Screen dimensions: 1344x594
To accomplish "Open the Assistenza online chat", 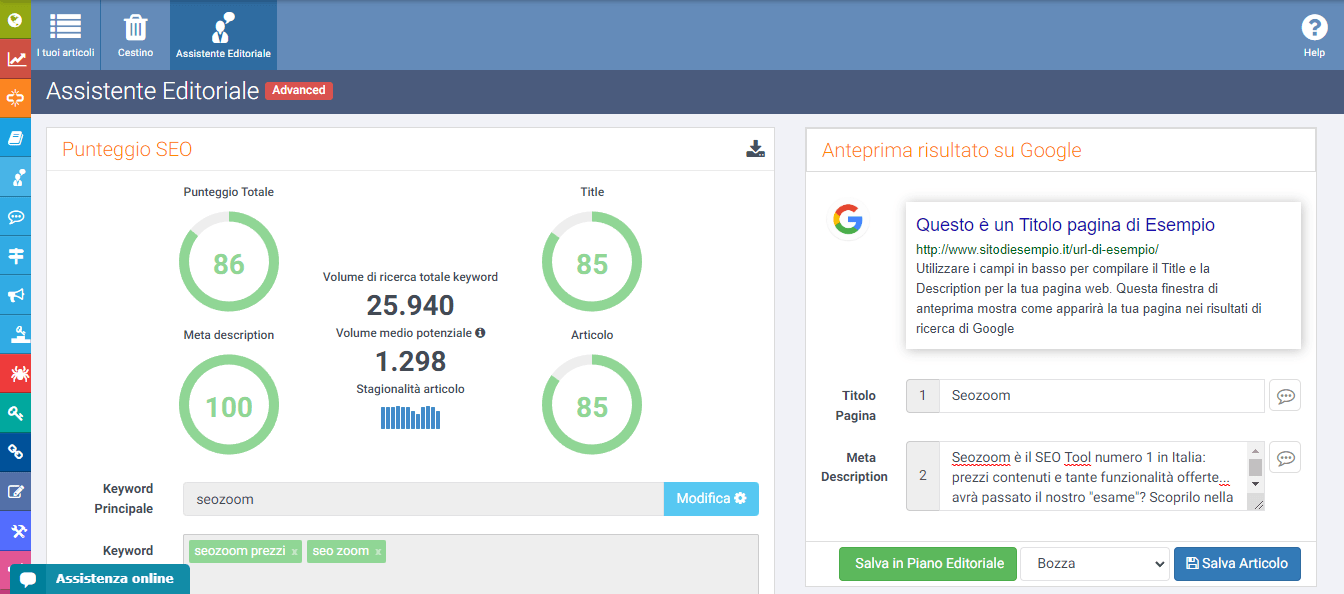I will (x=100, y=578).
